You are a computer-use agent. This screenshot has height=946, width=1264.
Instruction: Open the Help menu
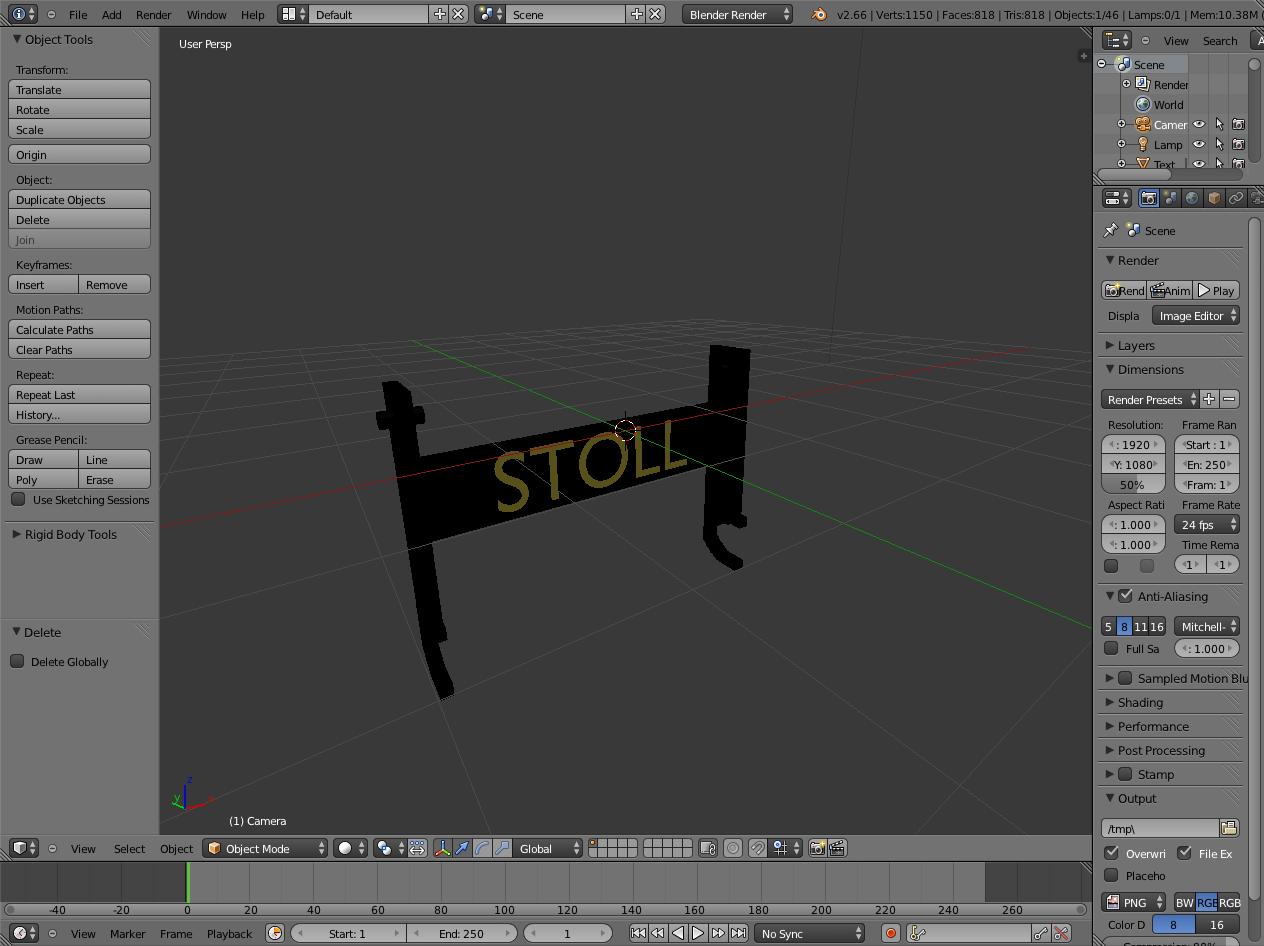(x=253, y=15)
